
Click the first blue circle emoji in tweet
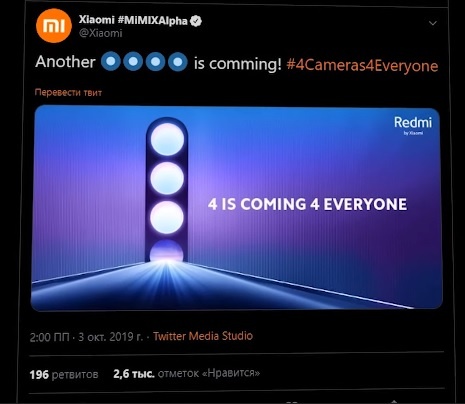coord(111,62)
